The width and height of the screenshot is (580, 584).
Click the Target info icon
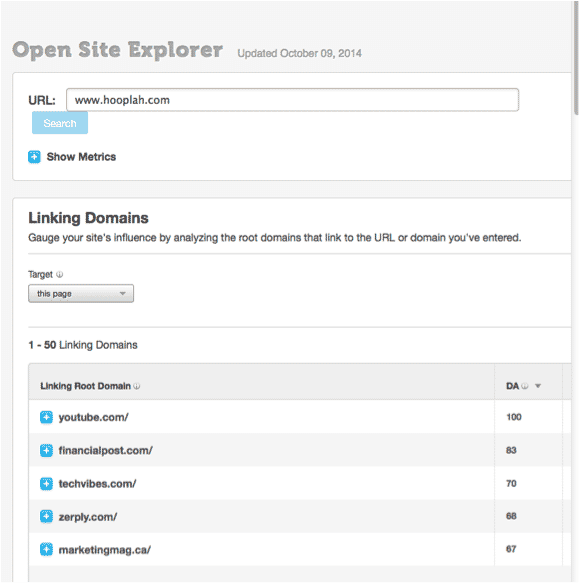click(x=60, y=274)
